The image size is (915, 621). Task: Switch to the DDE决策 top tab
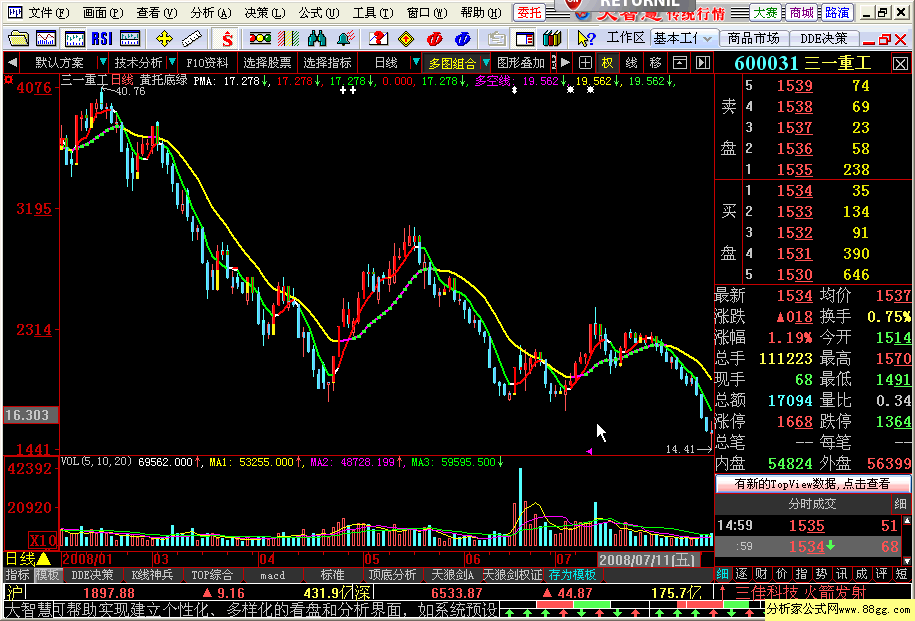click(823, 39)
